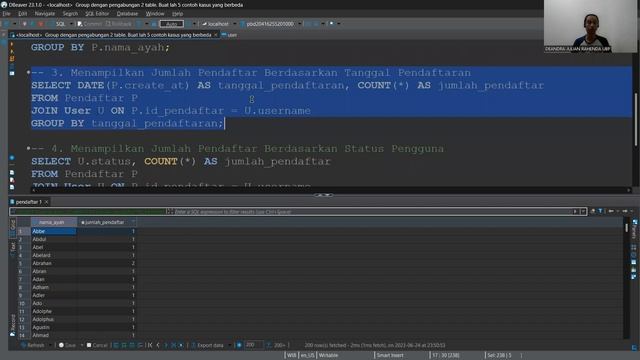The height and width of the screenshot is (360, 640).
Task: Switch to the user editor tab
Action: [x=229, y=35]
